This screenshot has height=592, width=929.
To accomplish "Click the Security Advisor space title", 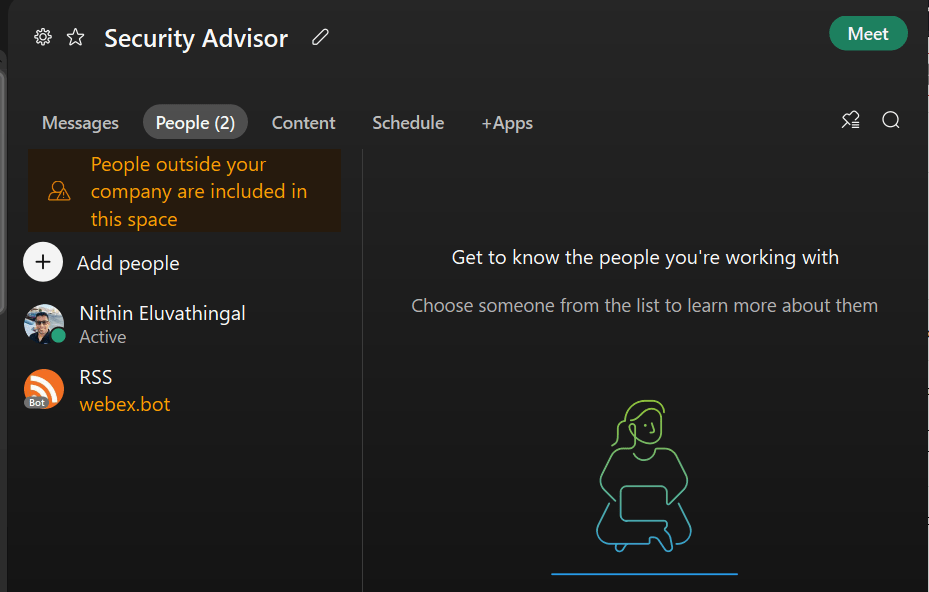I will coord(196,39).
